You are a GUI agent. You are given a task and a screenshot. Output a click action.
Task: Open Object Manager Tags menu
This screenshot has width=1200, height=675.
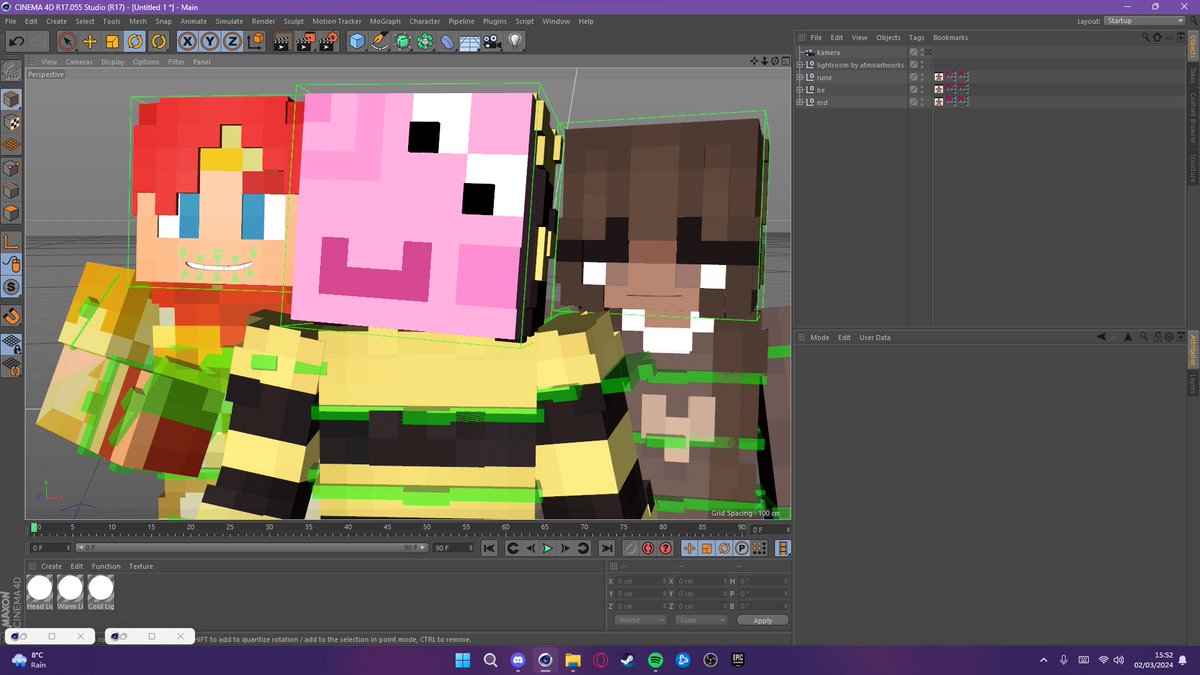click(916, 37)
